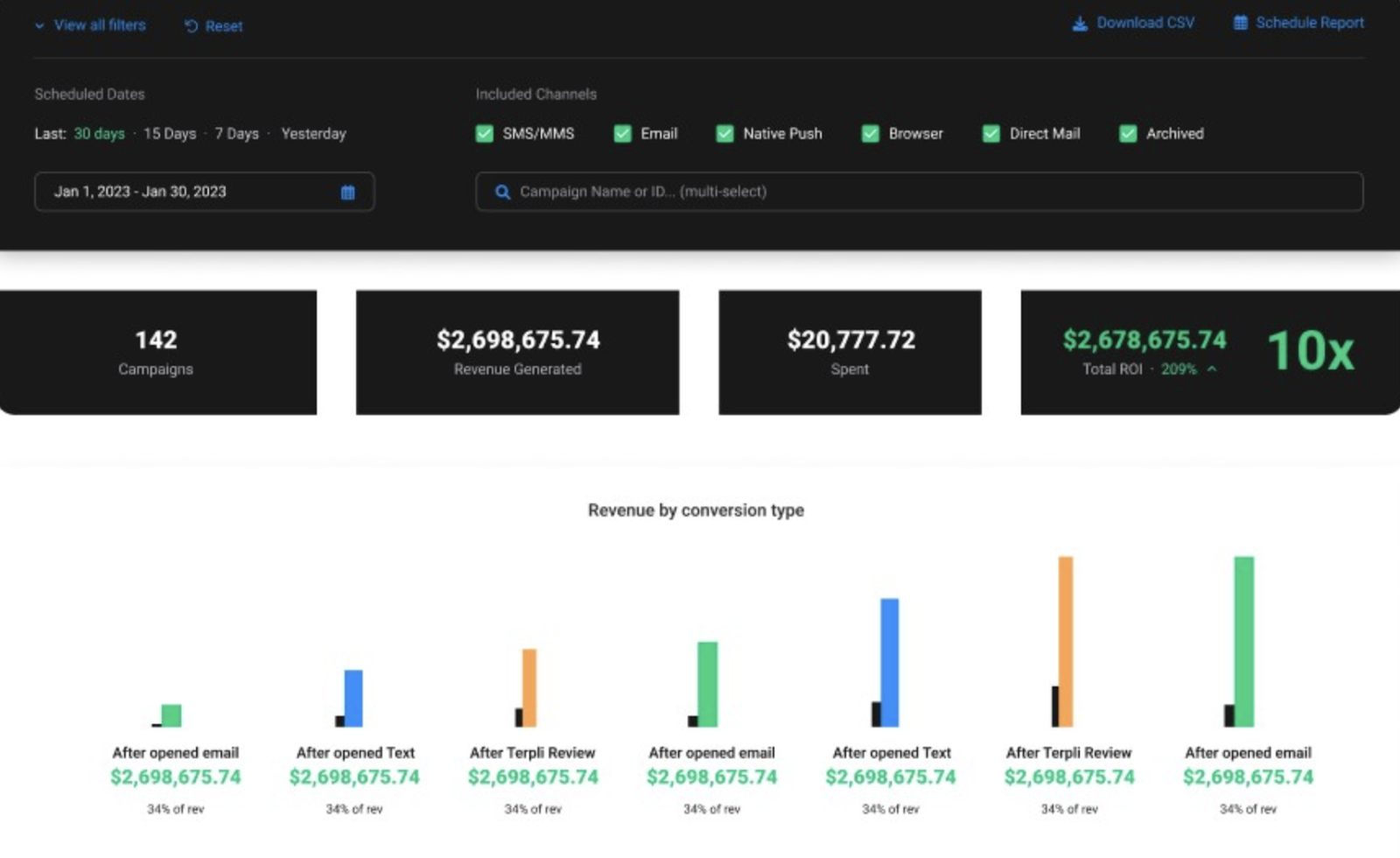Open the Jan 1 - Jan 30 date range

pyautogui.click(x=140, y=192)
